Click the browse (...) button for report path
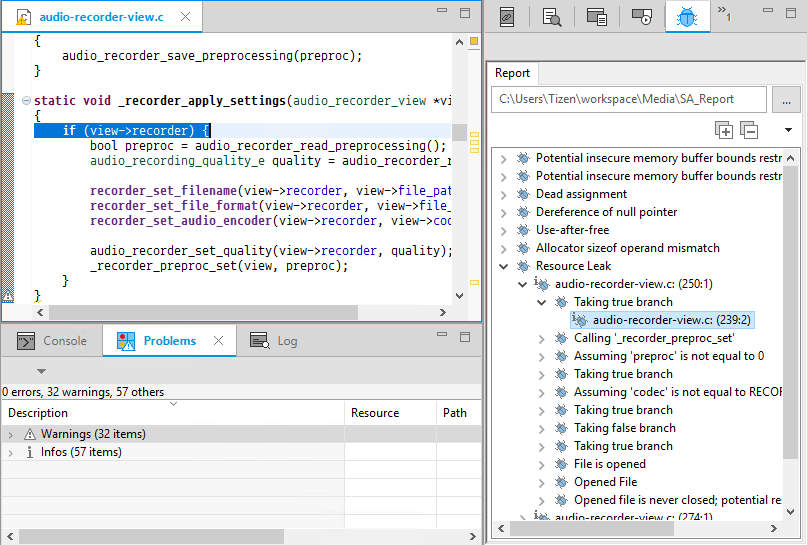Screen dimensions: 808x545 coord(786,99)
